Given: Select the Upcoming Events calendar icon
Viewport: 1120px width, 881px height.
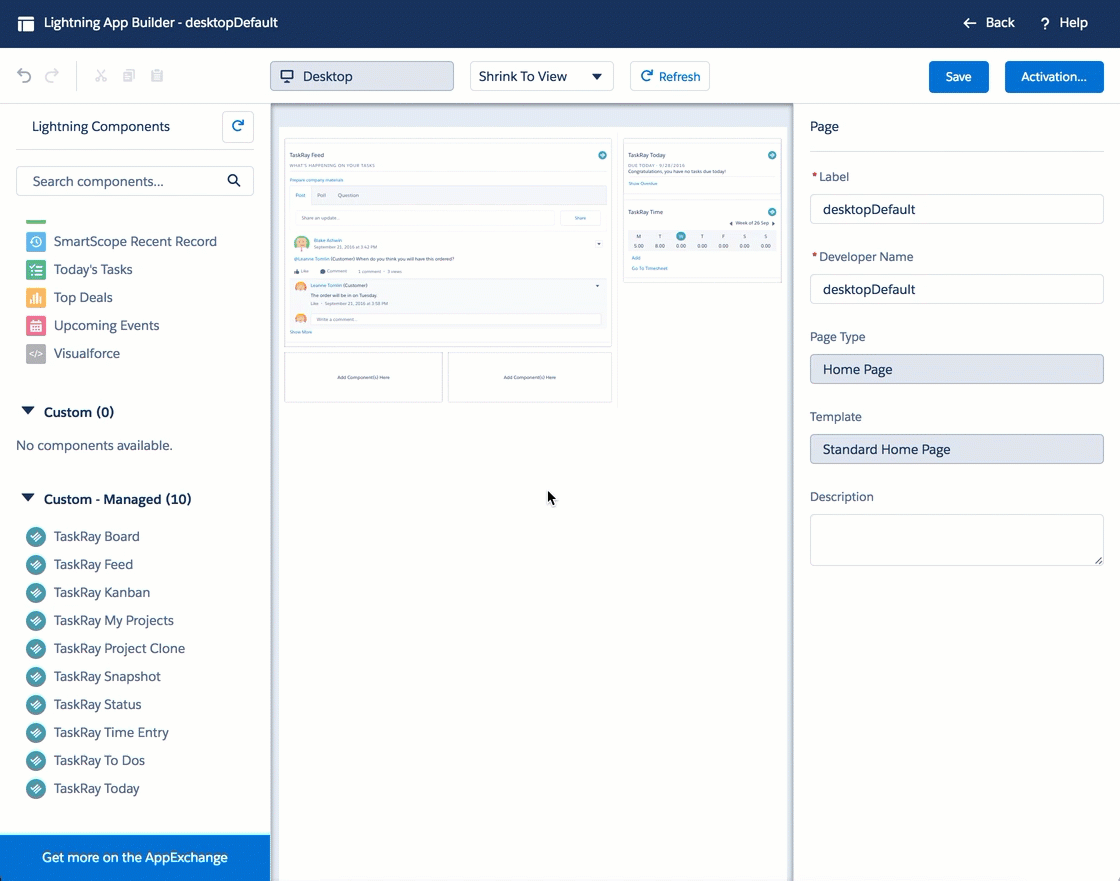Looking at the screenshot, I should coord(36,326).
